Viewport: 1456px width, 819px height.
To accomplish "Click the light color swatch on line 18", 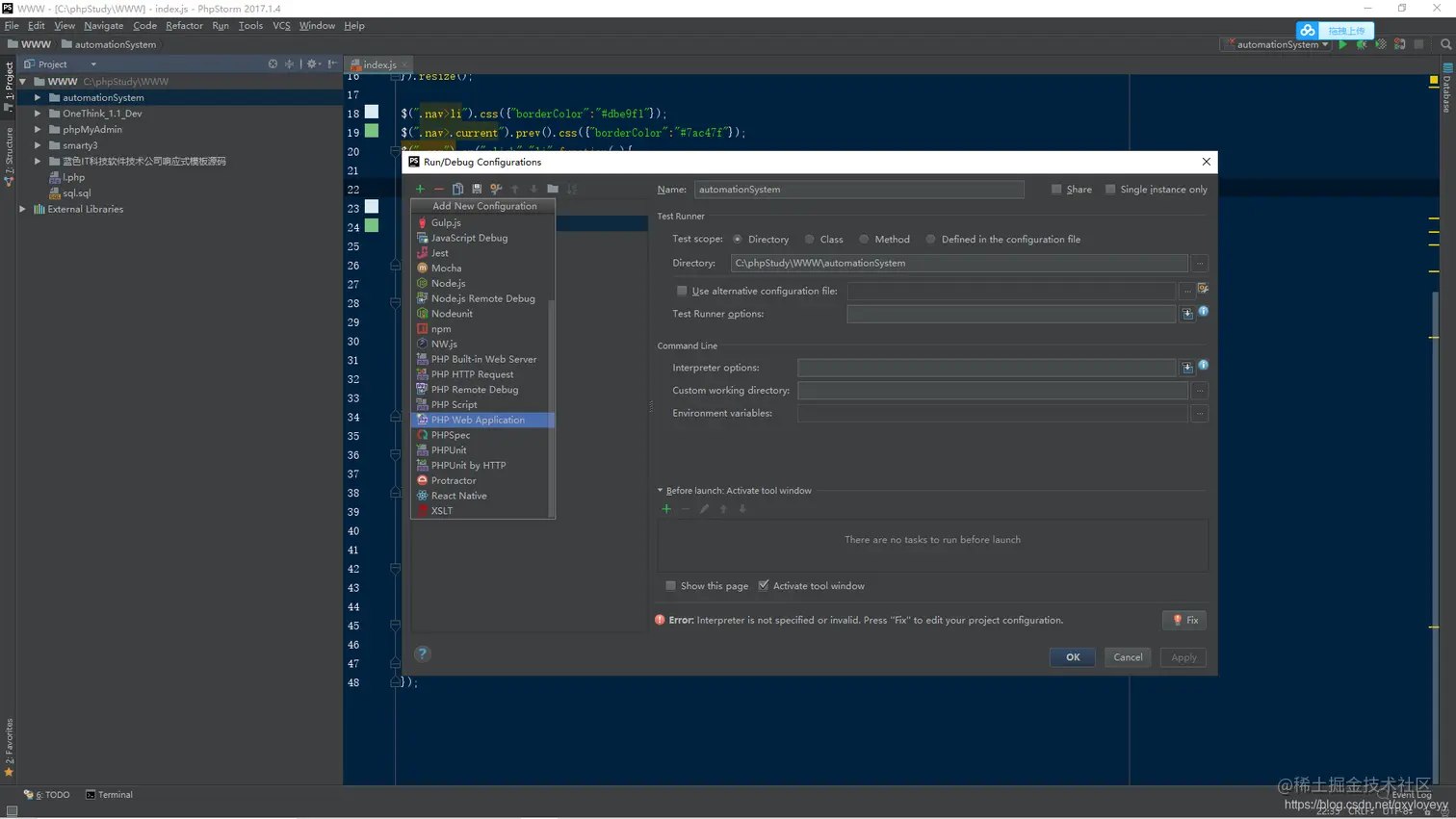I will 372,112.
